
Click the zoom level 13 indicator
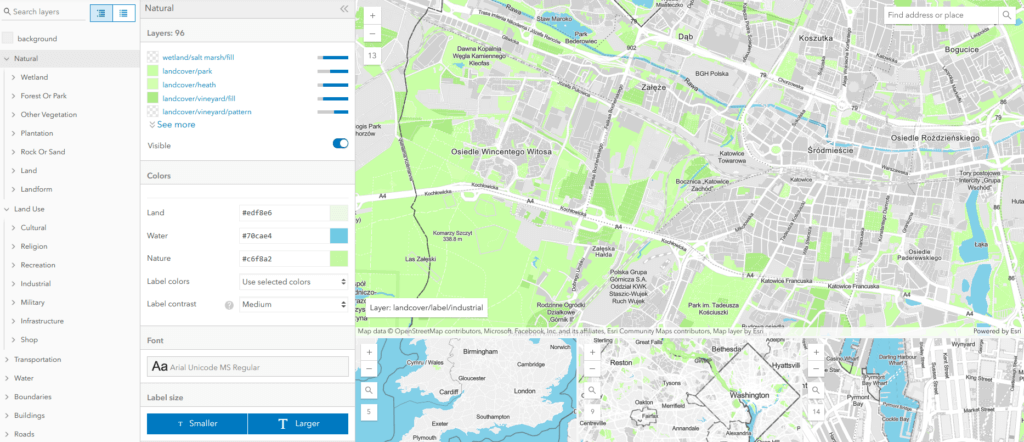point(372,56)
